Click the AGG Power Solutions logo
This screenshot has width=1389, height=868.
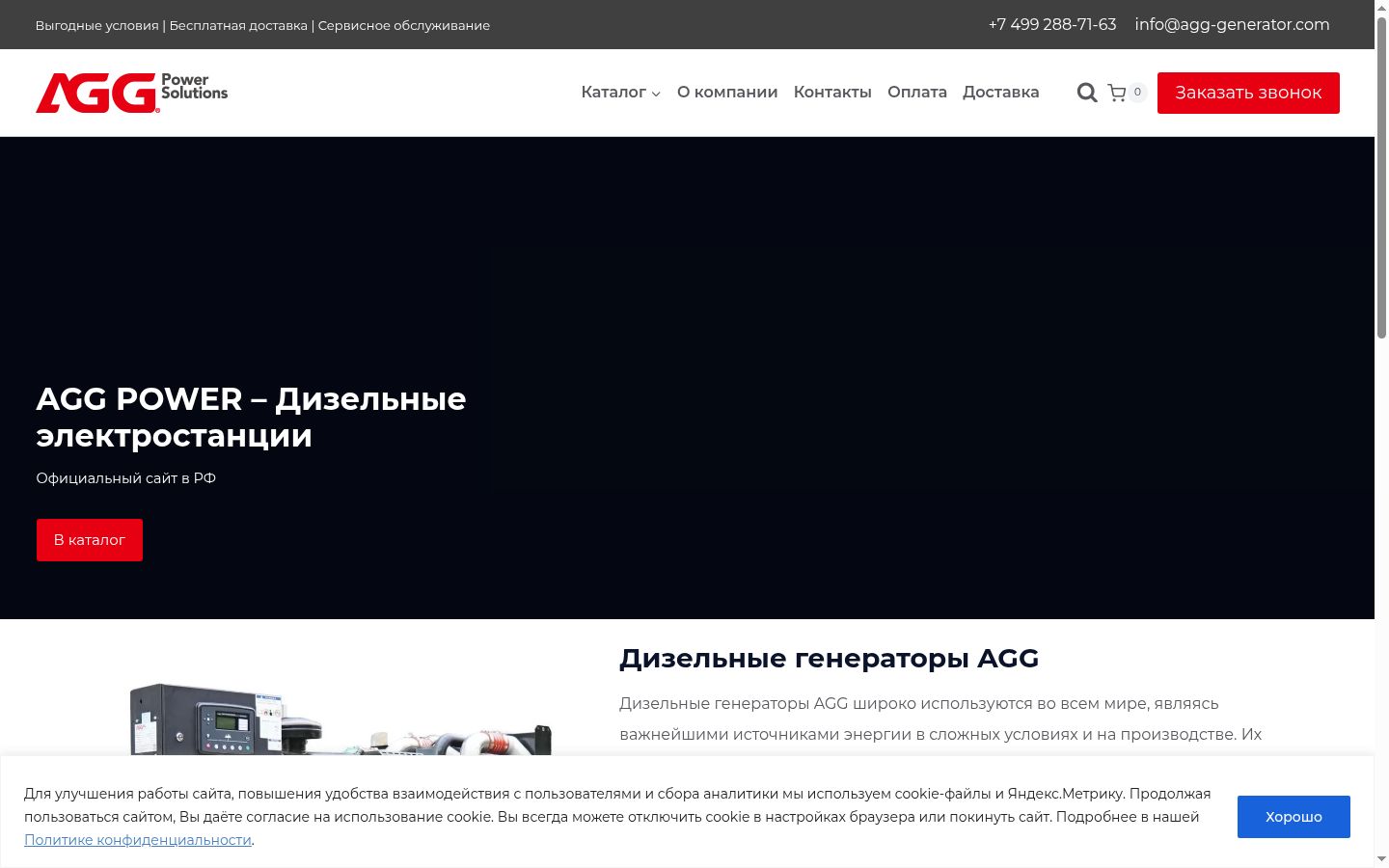point(132,93)
